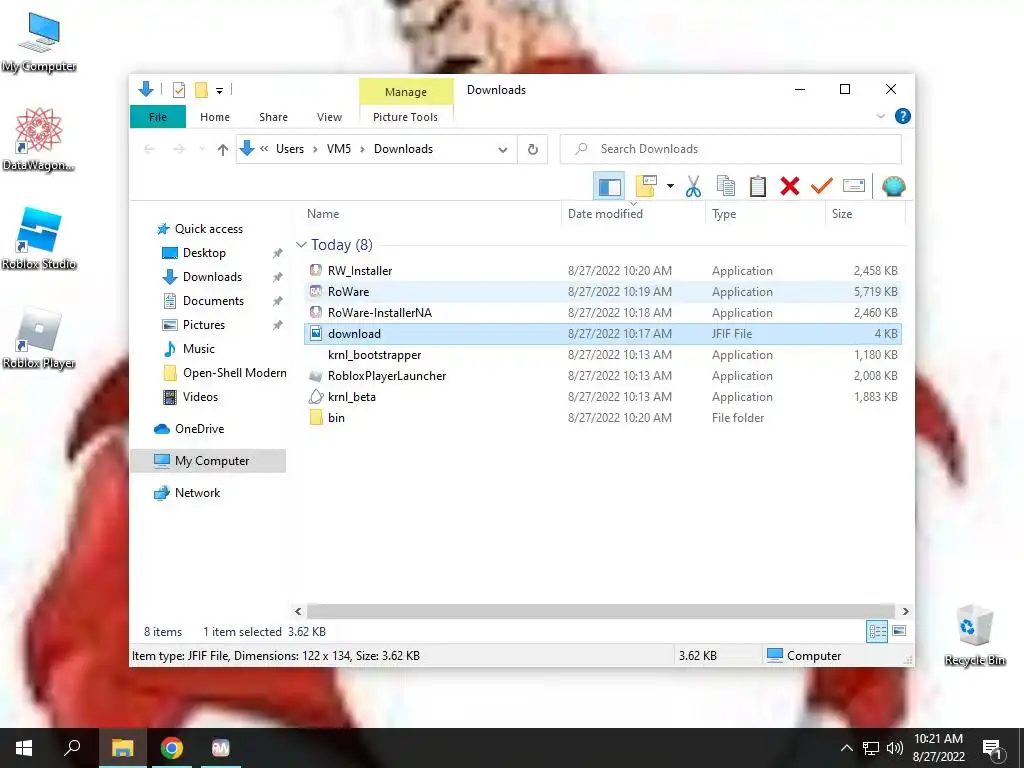Select the krnl_bootstrapper file
The height and width of the screenshot is (768, 1024).
click(x=602, y=355)
